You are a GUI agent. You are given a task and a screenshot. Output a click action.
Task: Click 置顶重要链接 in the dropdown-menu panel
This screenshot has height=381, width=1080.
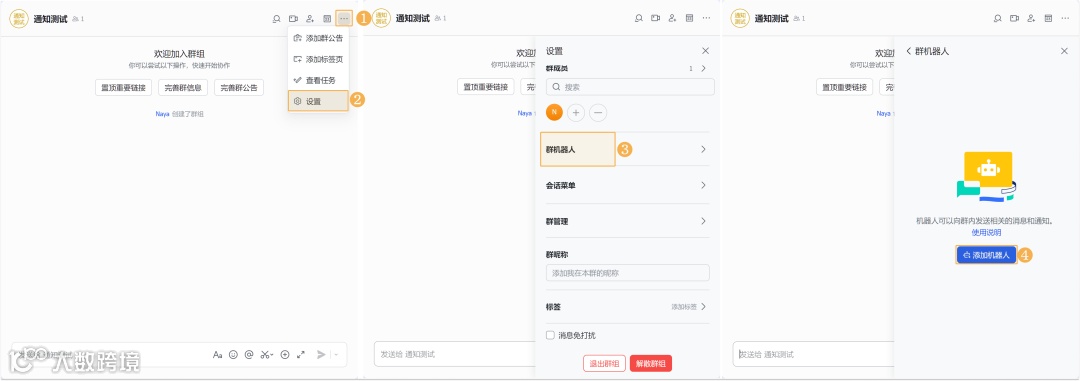tap(124, 87)
